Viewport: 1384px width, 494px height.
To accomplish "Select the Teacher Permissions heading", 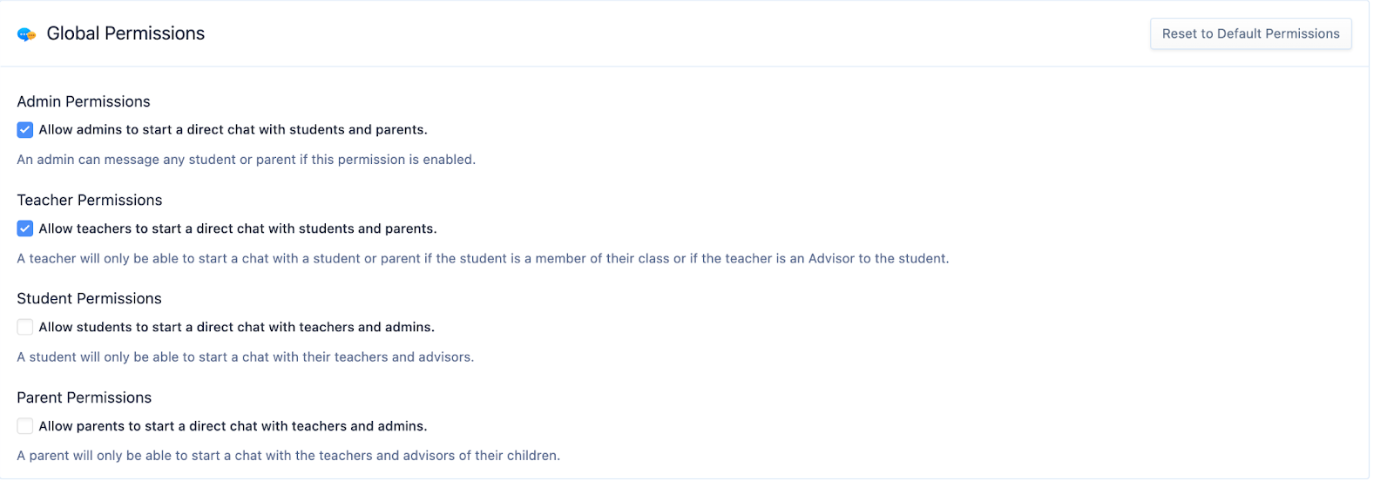I will (90, 200).
